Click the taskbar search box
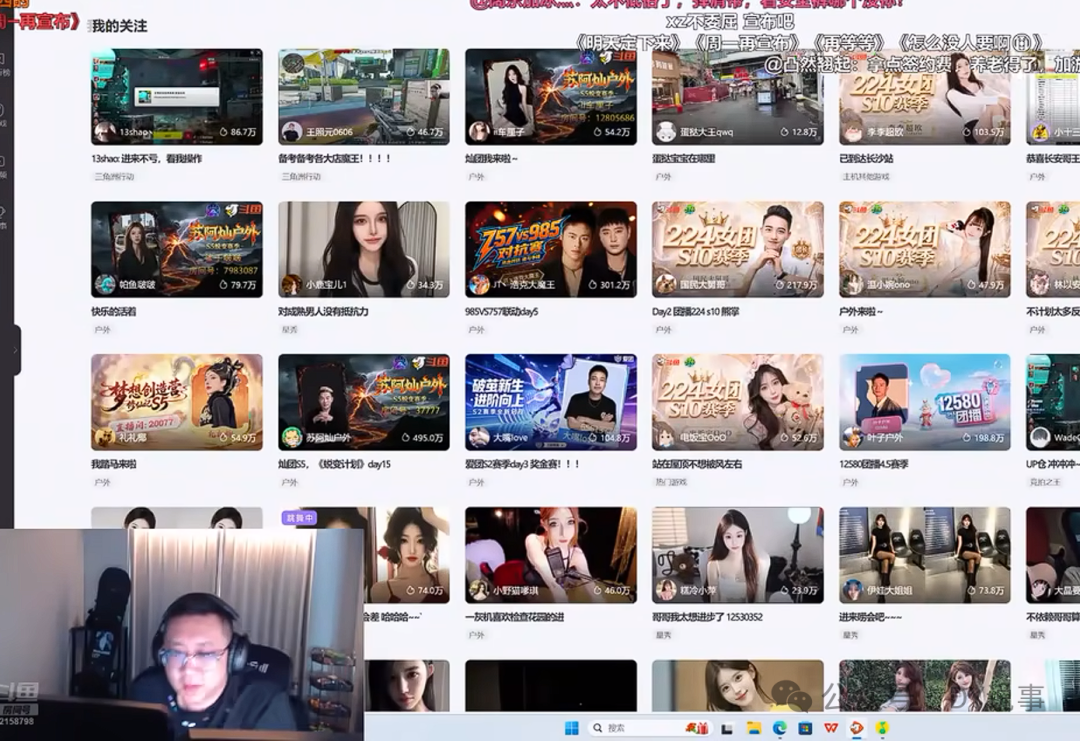The height and width of the screenshot is (741, 1080). click(651, 728)
